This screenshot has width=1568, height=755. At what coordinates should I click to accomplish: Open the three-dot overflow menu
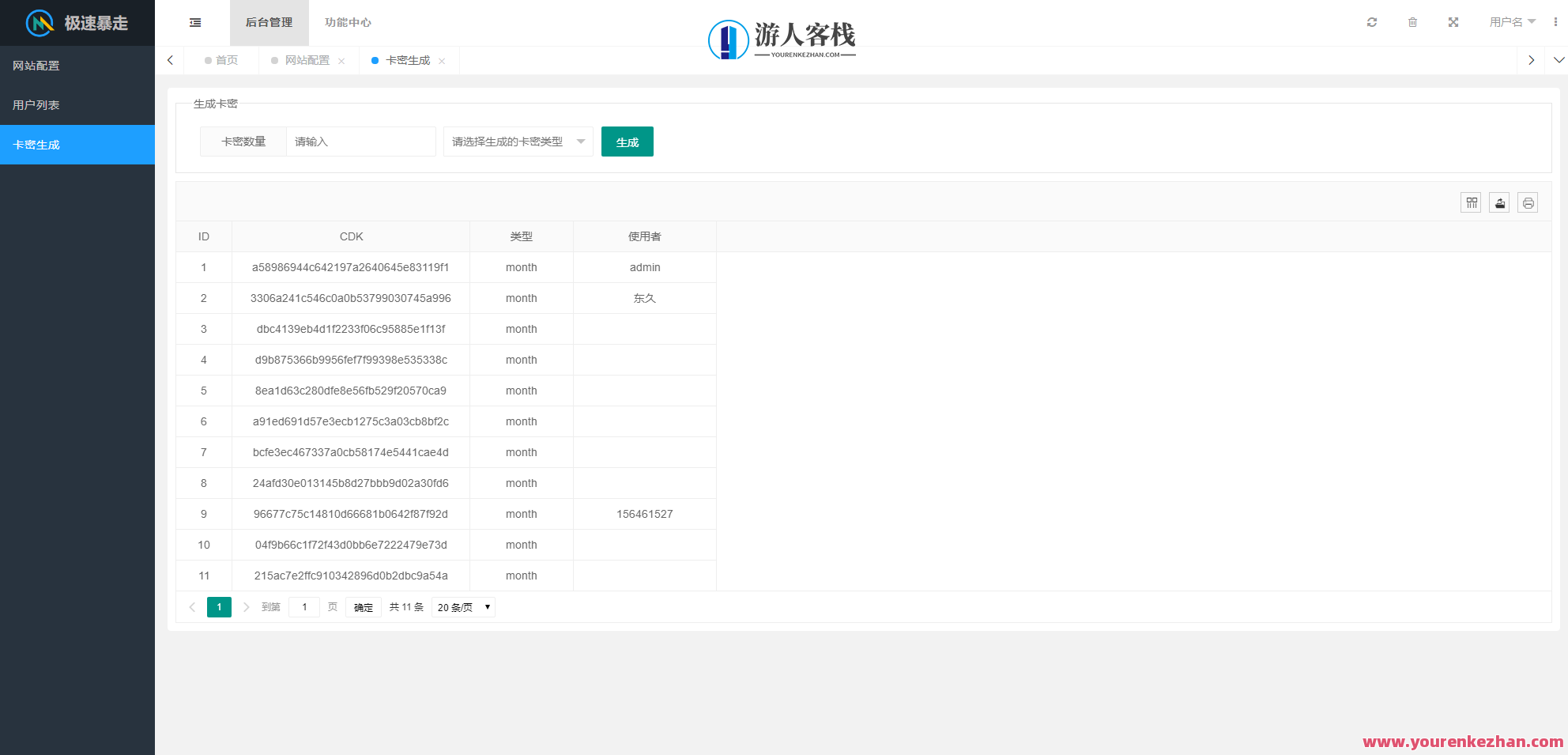pos(1556,22)
